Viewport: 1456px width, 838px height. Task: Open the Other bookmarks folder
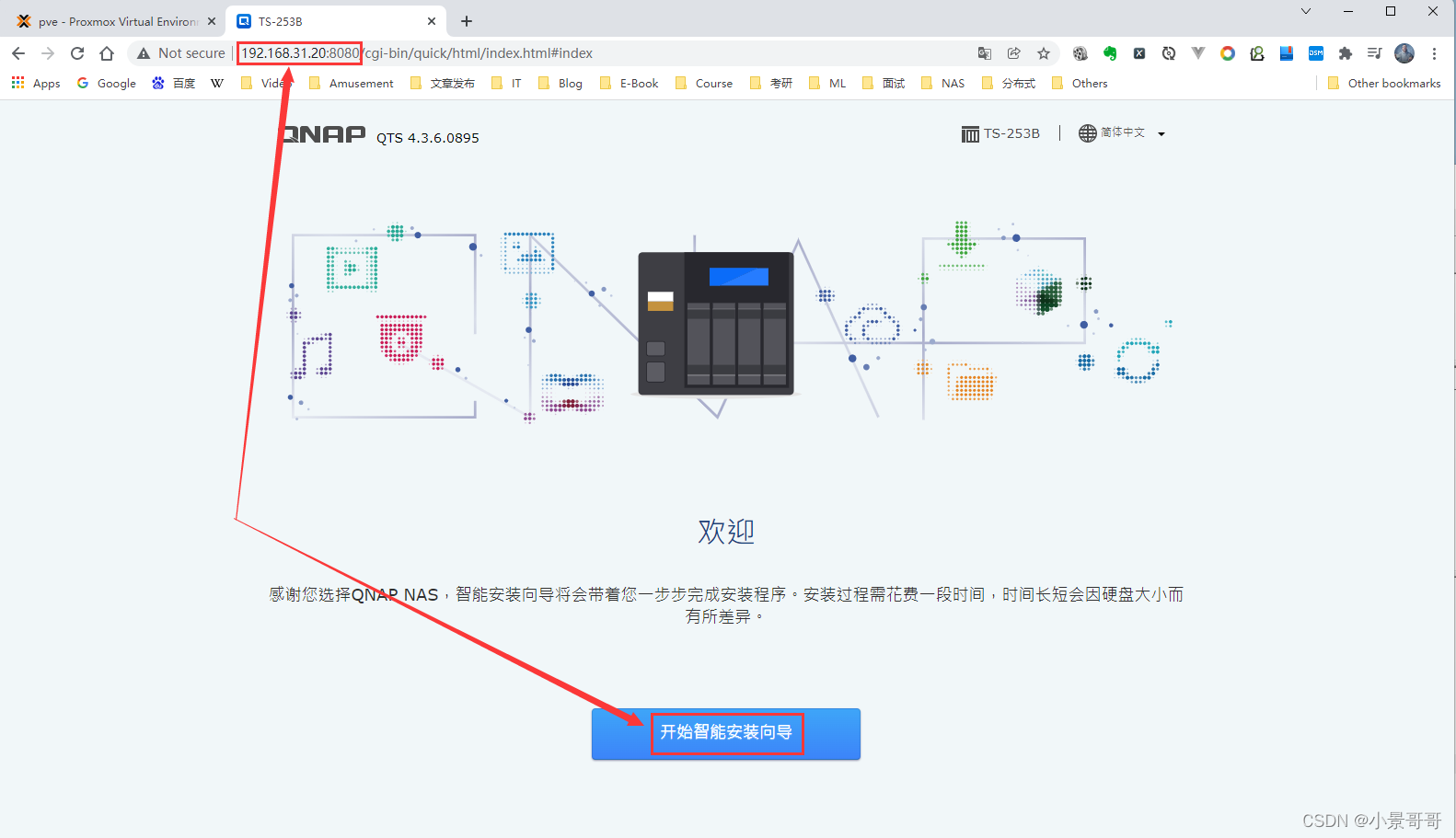point(1384,83)
